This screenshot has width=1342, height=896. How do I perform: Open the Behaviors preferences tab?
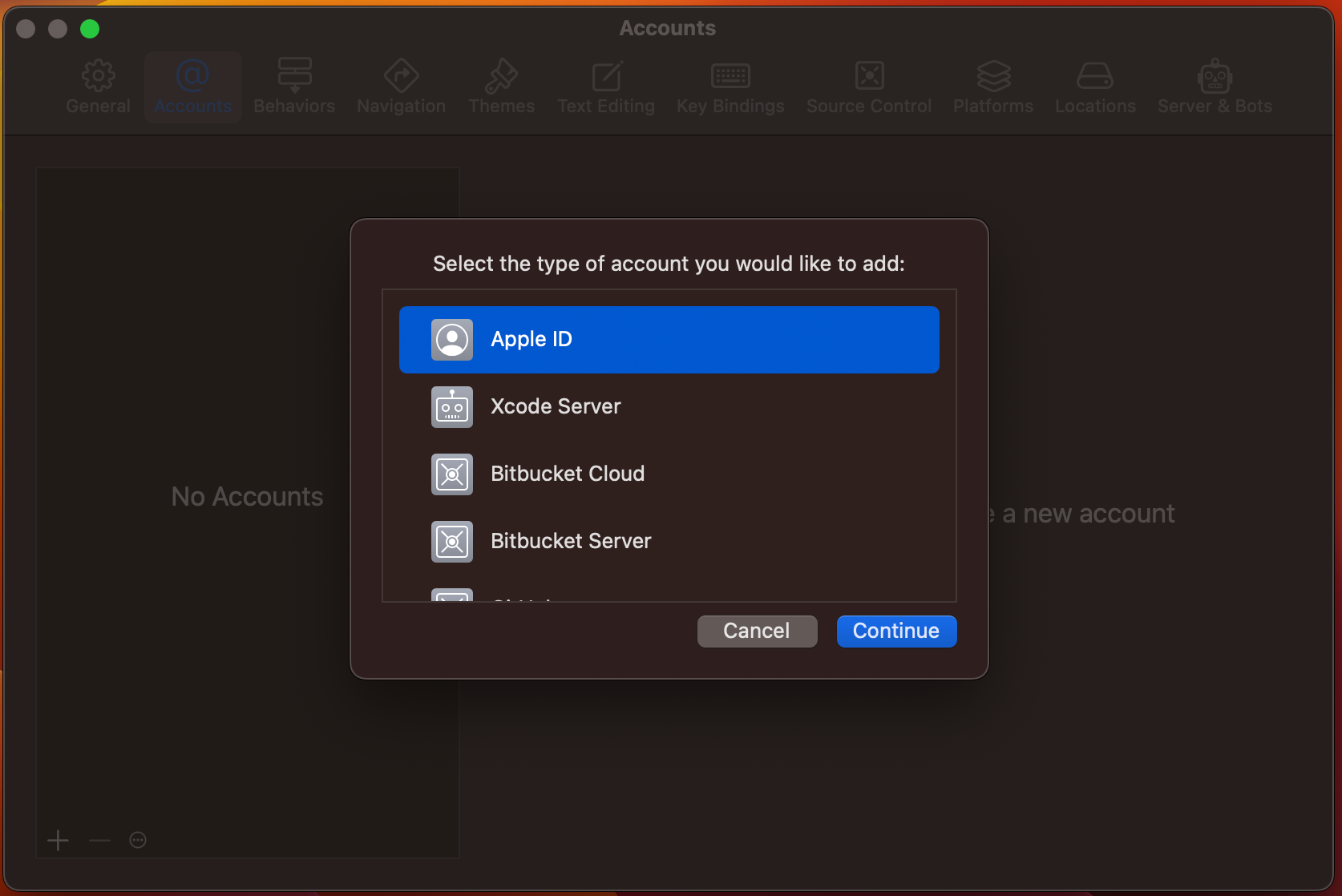(294, 87)
